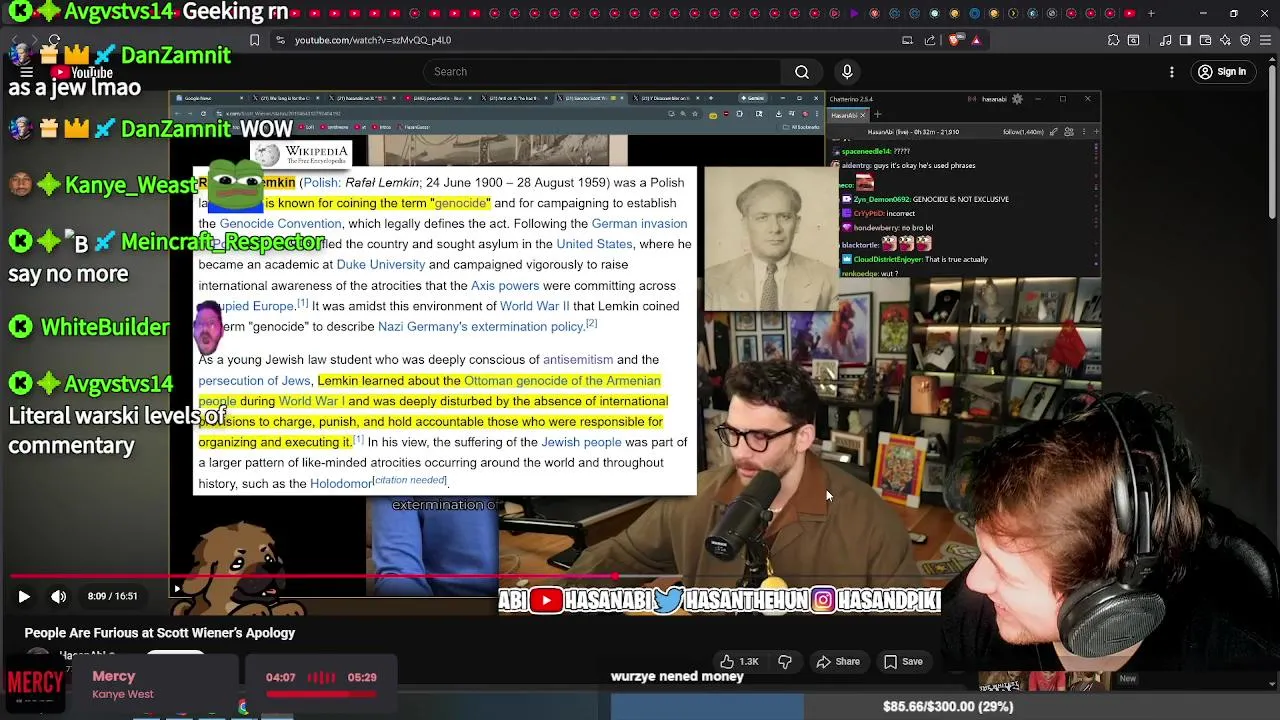Switch to the purple play-icon tab
This screenshot has width=1280, height=720.
(855, 14)
